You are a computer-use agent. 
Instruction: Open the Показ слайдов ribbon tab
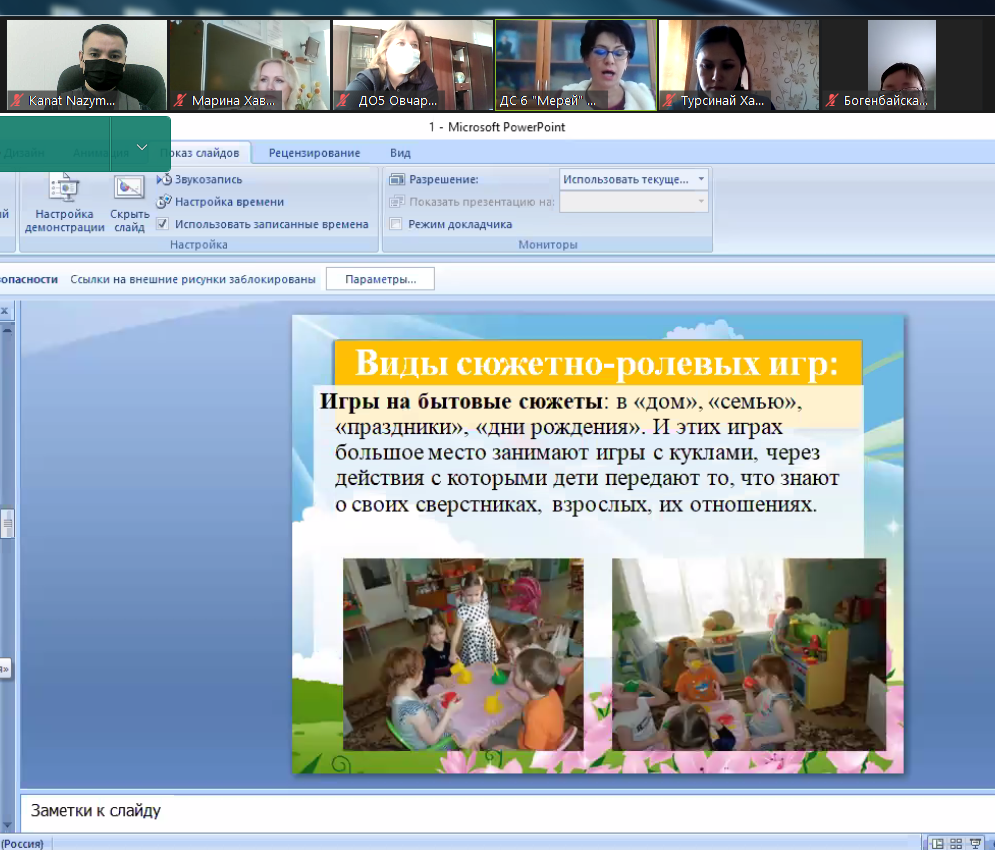[x=199, y=153]
